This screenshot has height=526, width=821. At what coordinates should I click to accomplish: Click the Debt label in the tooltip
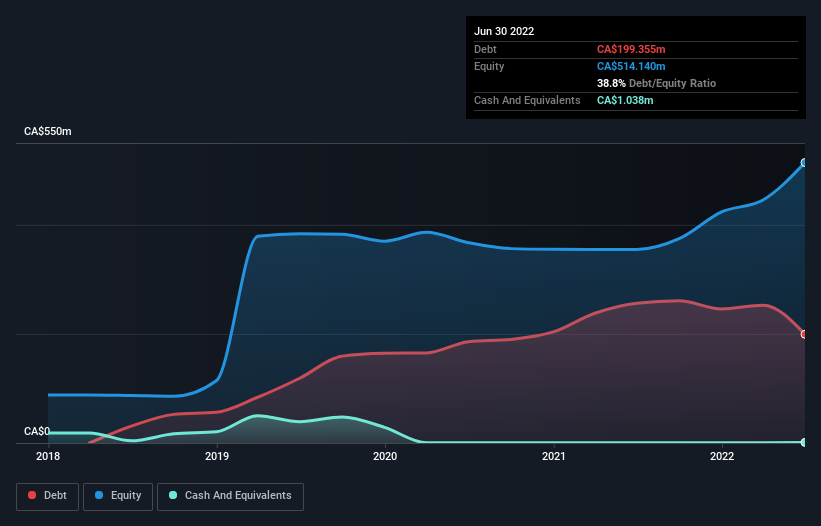point(485,49)
